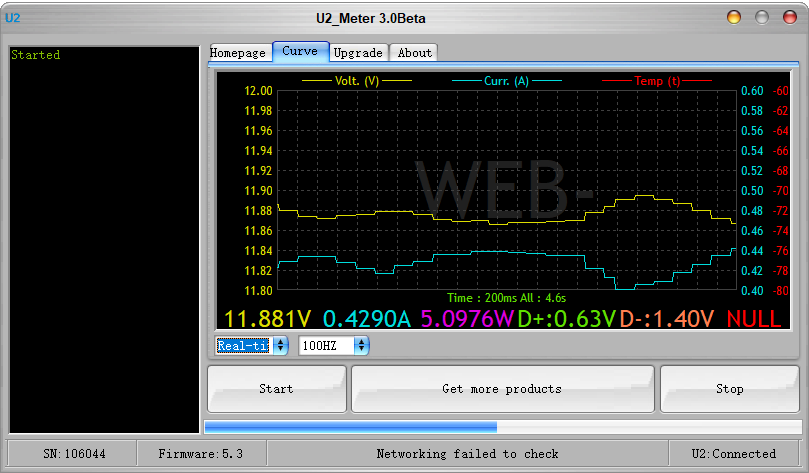
Task: Click the Temp (t) legend label
Action: (657, 81)
